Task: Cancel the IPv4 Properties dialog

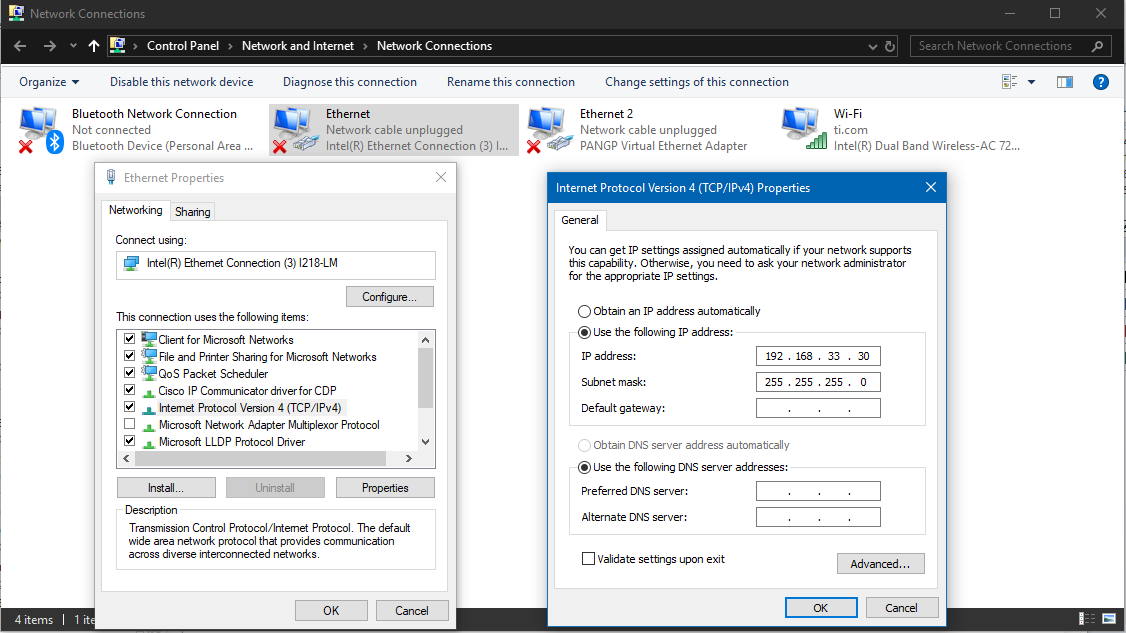Action: 901,608
